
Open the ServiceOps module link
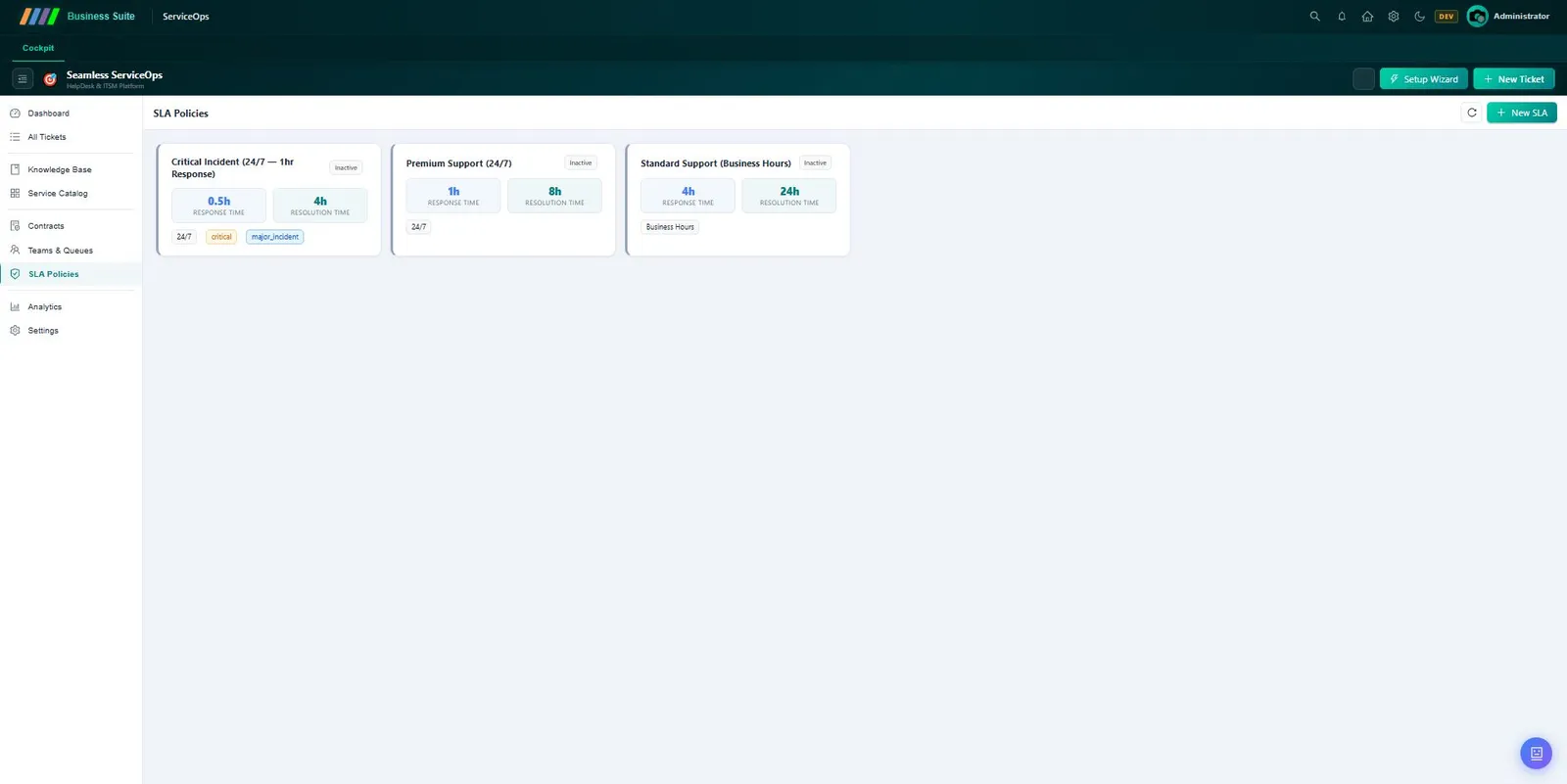click(186, 17)
